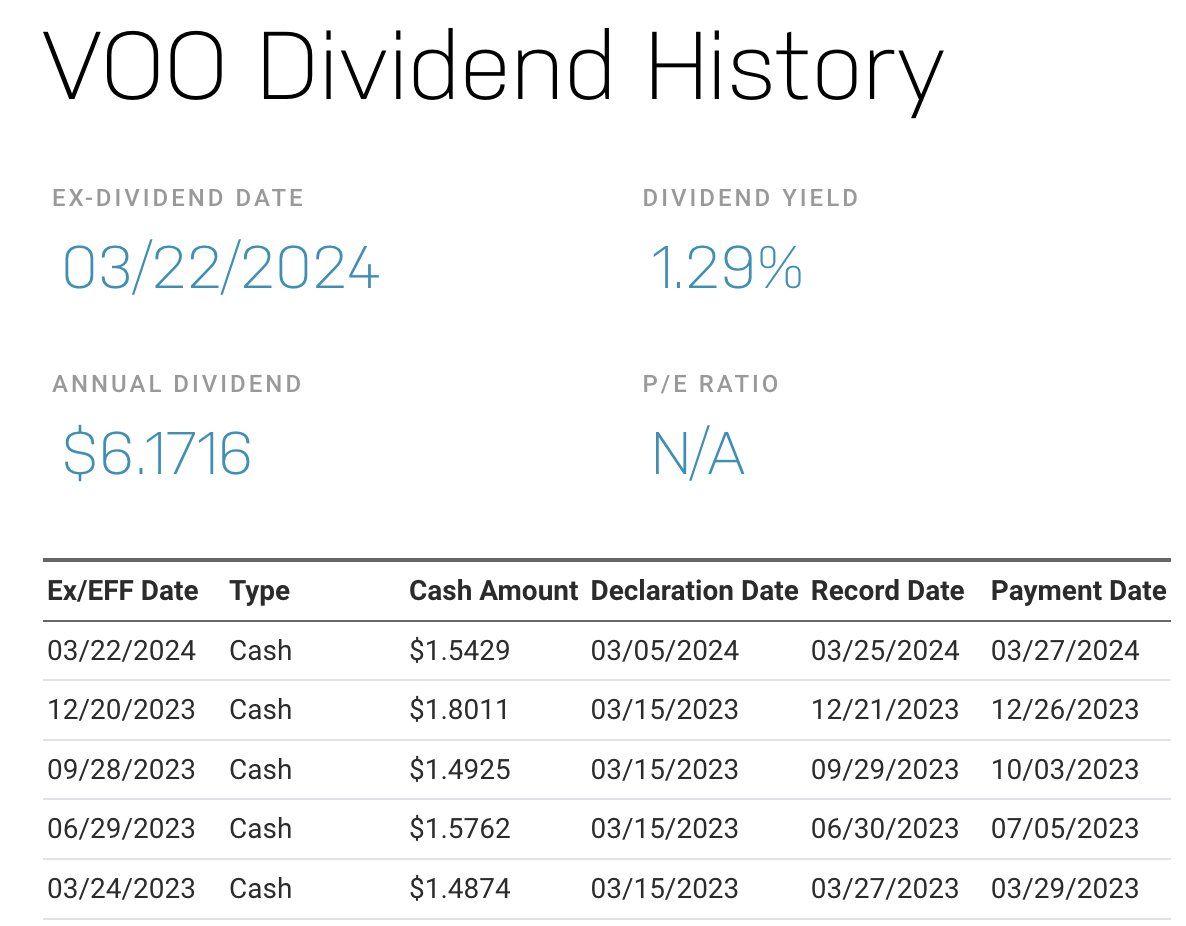Click record date 09/29/2023

coord(885,769)
